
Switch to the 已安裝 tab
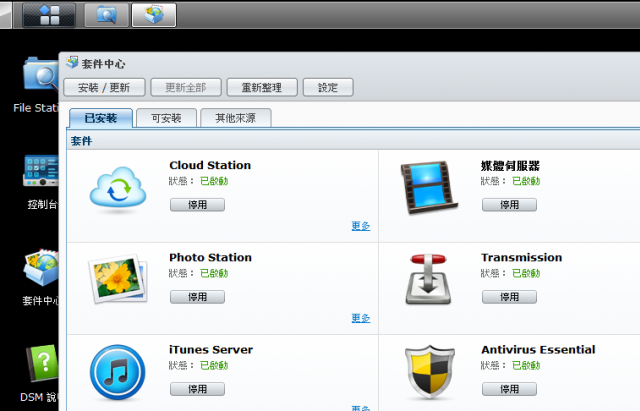[101, 118]
